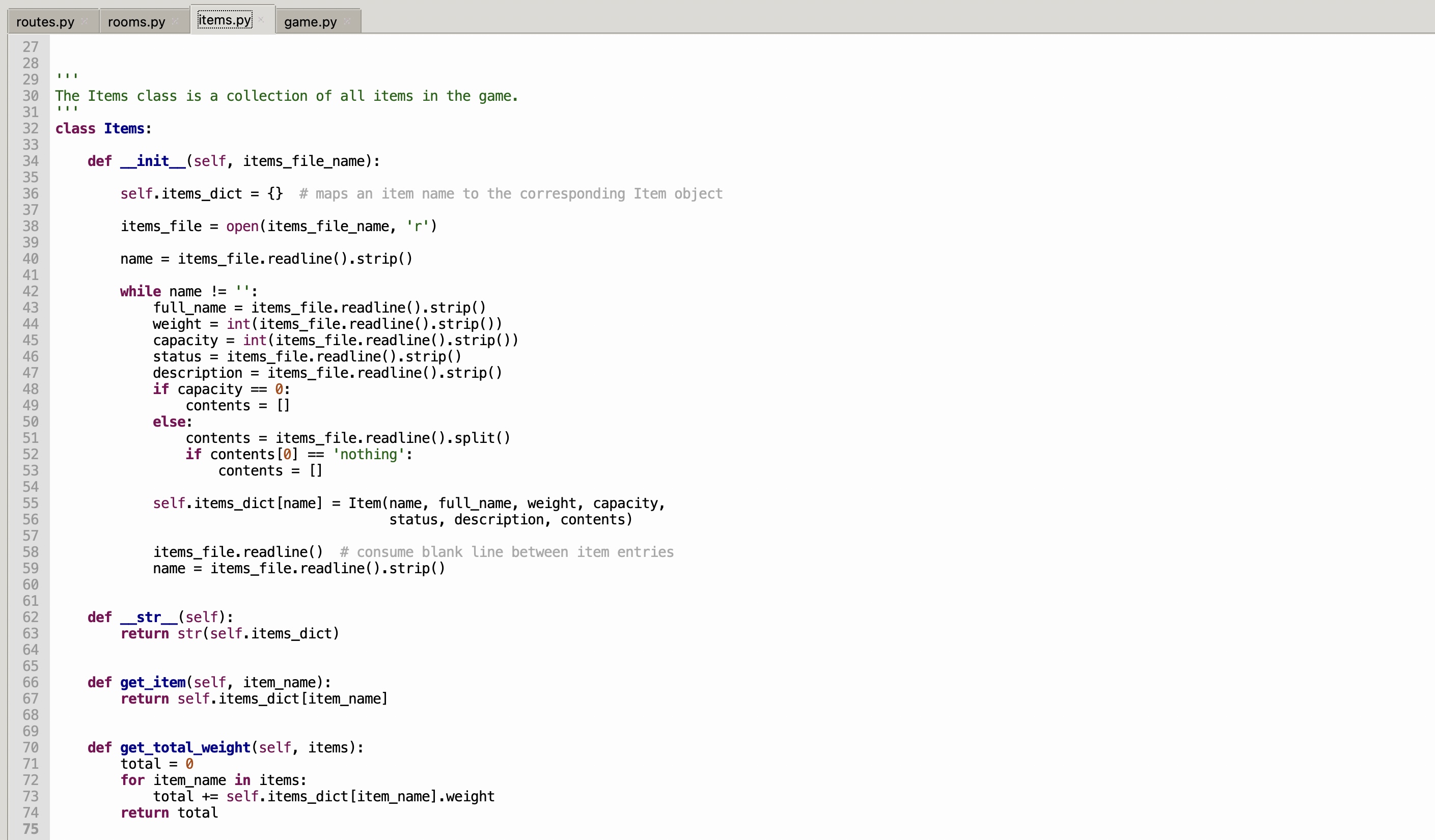
Task: Close the items.py tab
Action: tap(261, 19)
